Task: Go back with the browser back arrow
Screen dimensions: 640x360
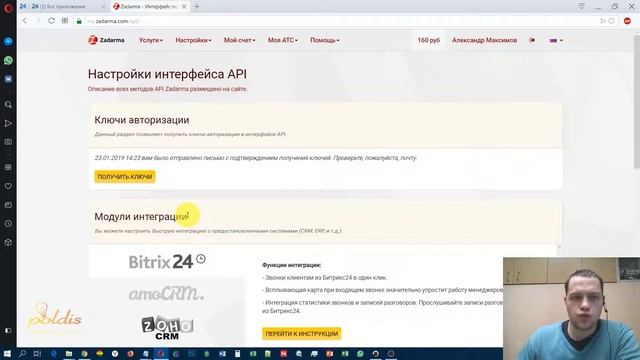Action: click(x=25, y=21)
